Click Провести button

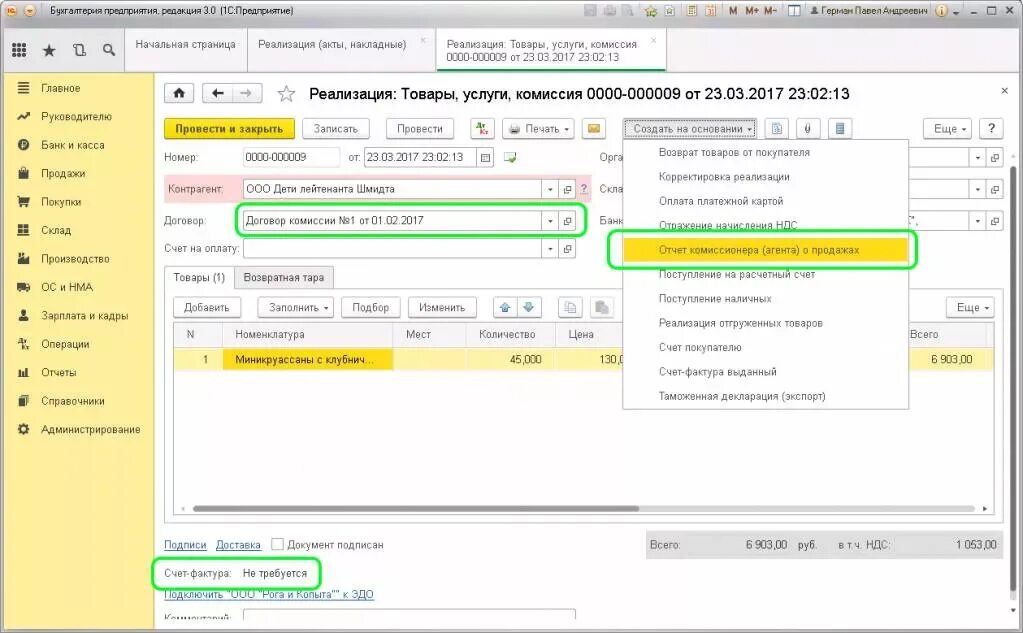point(420,129)
